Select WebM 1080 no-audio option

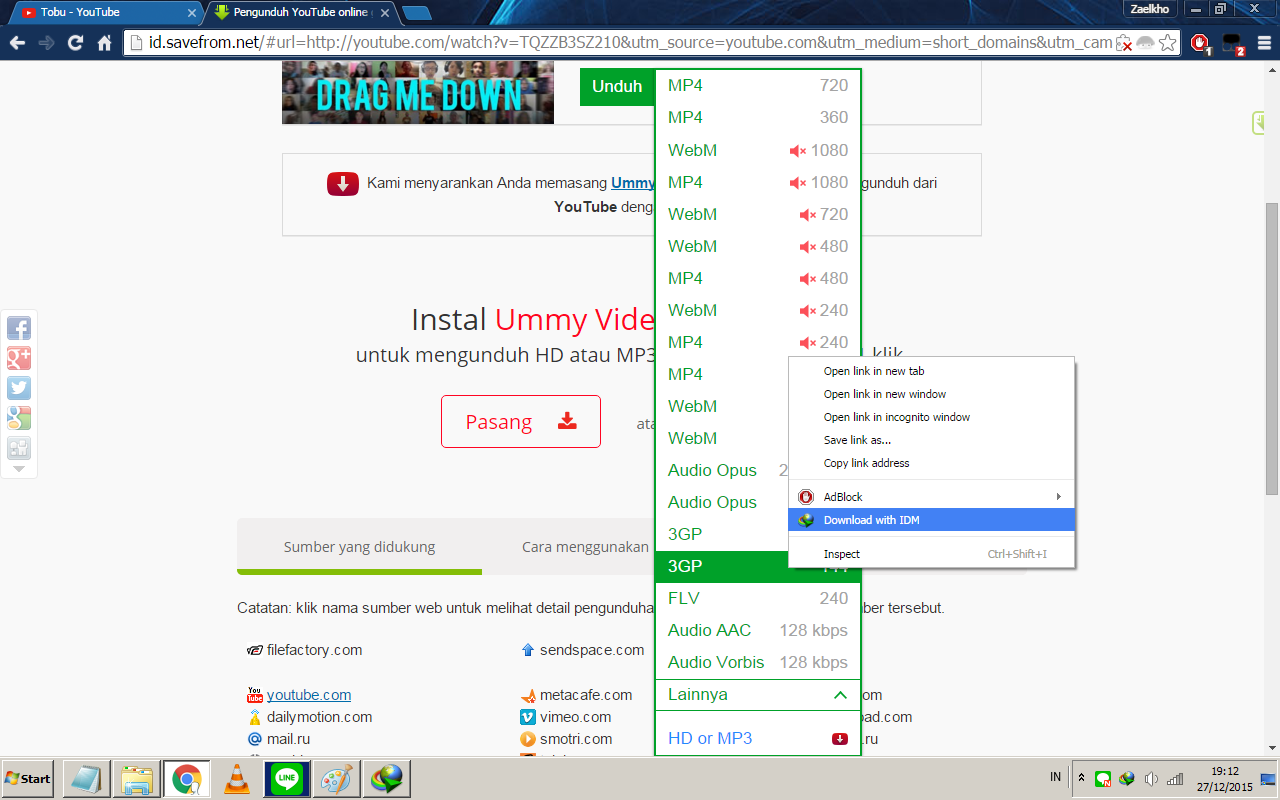(758, 150)
